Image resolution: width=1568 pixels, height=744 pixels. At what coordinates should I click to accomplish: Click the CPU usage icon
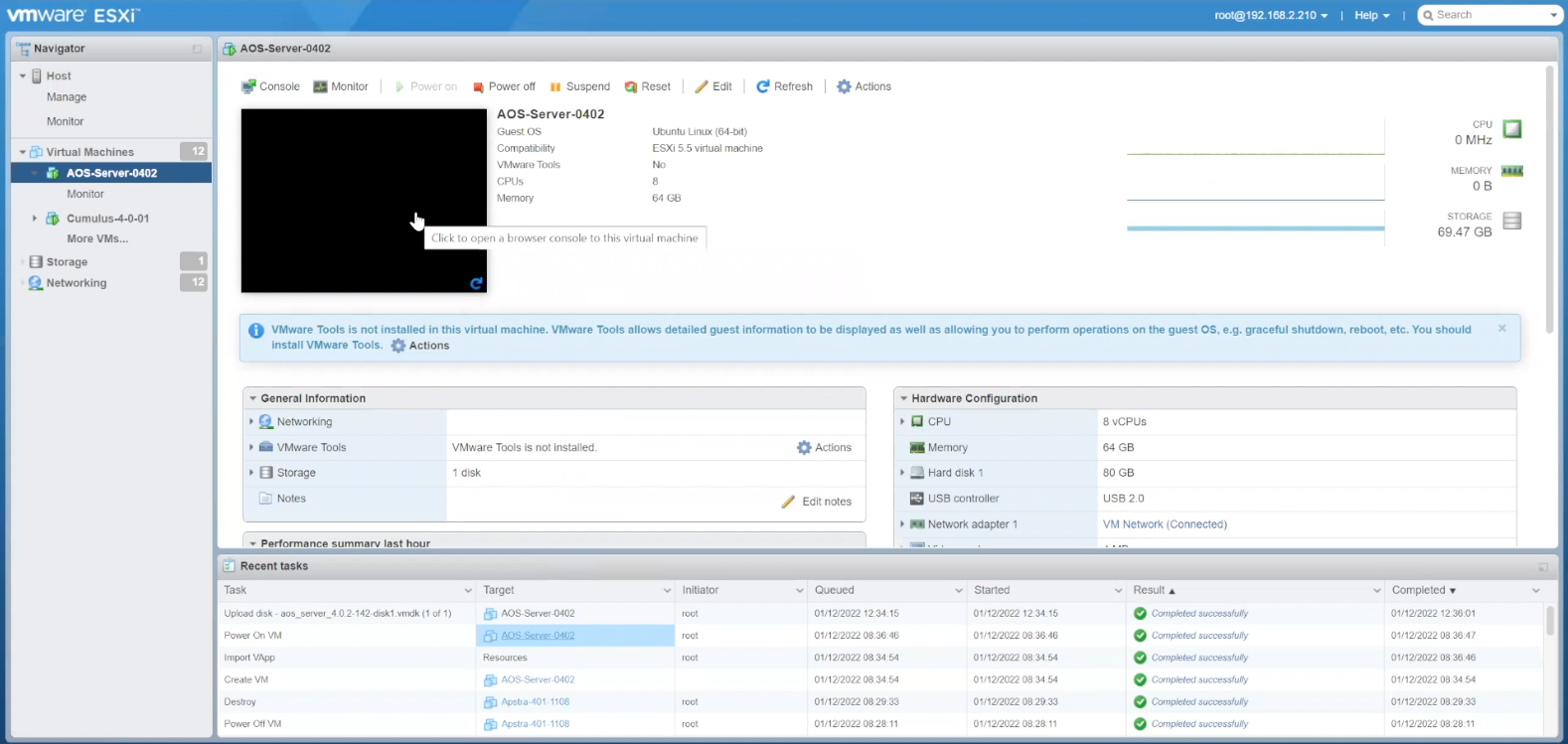tap(1511, 128)
